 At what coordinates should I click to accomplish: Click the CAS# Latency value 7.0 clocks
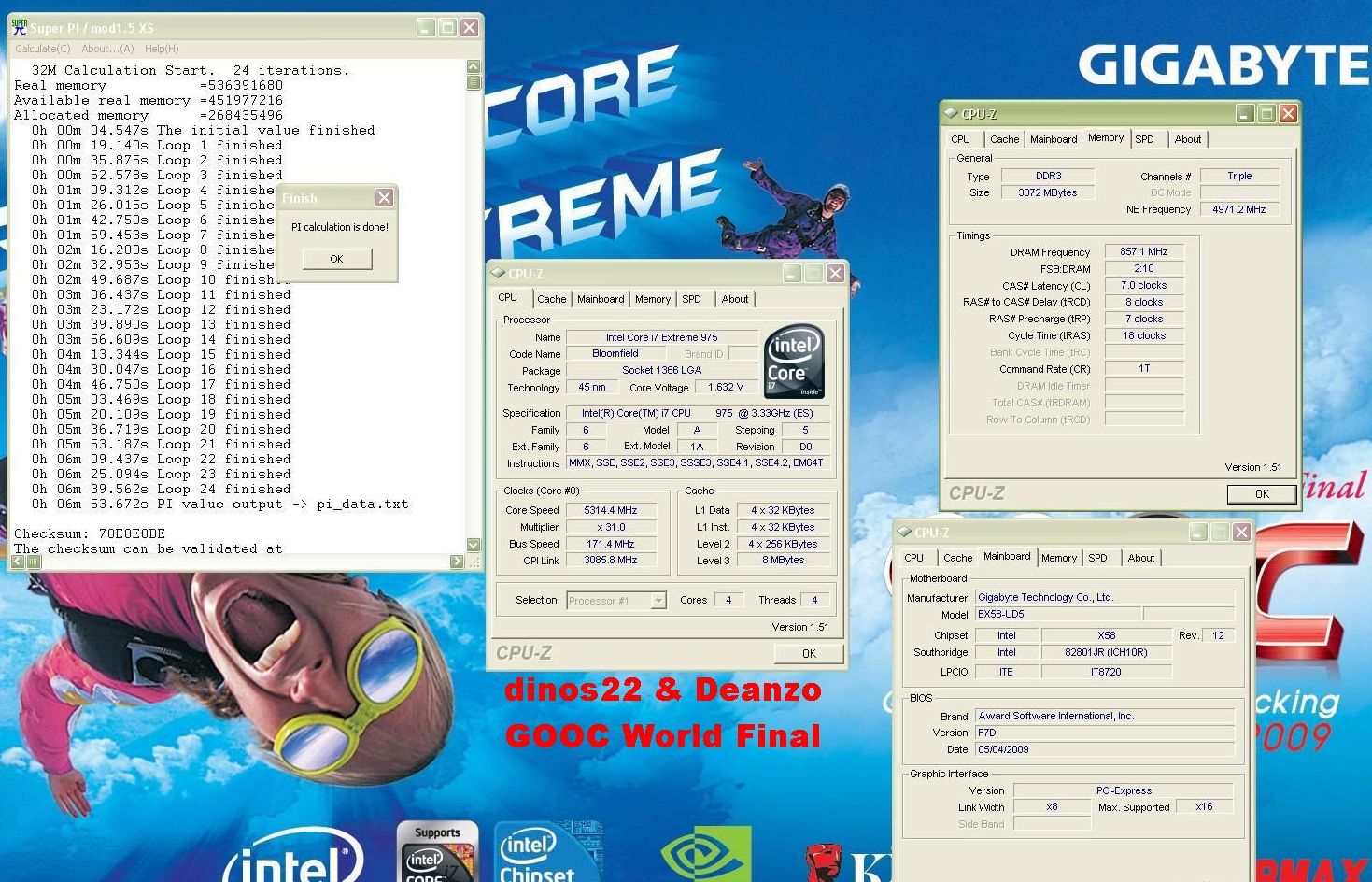click(1144, 286)
